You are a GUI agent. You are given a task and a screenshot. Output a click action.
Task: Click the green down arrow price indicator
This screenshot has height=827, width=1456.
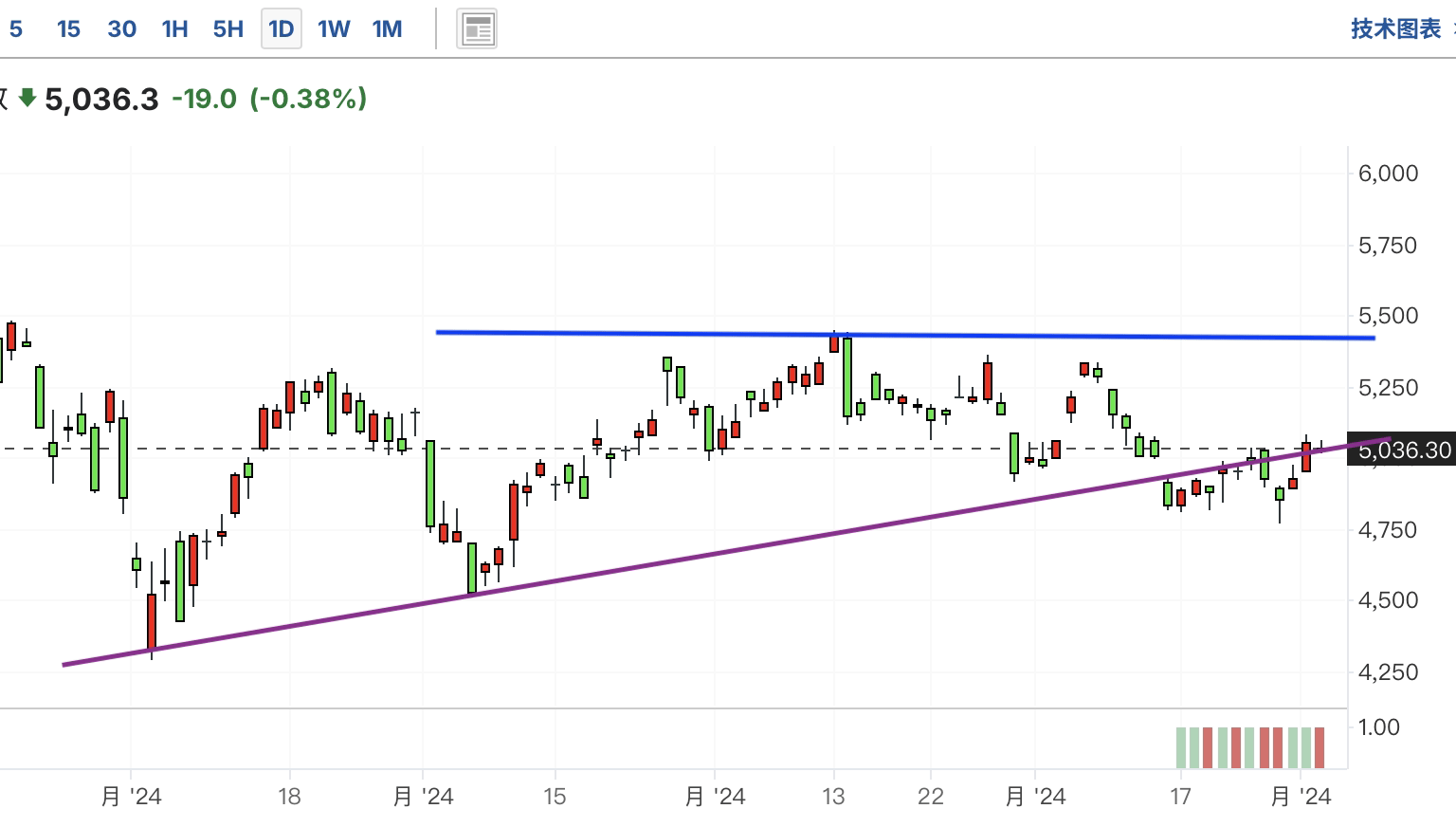coord(27,97)
